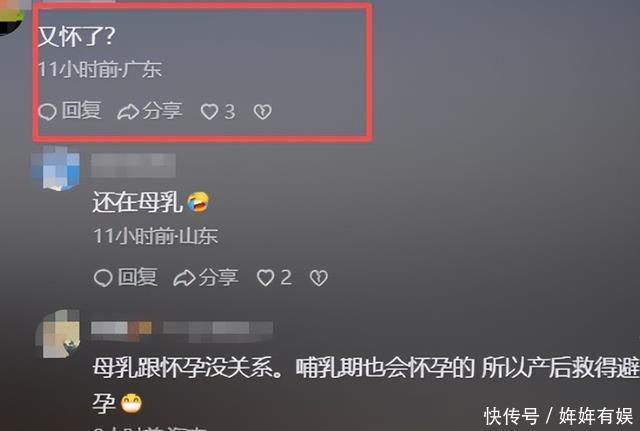Select the comment text 还在母乳
Screen dimensions: 640x431
pos(138,202)
